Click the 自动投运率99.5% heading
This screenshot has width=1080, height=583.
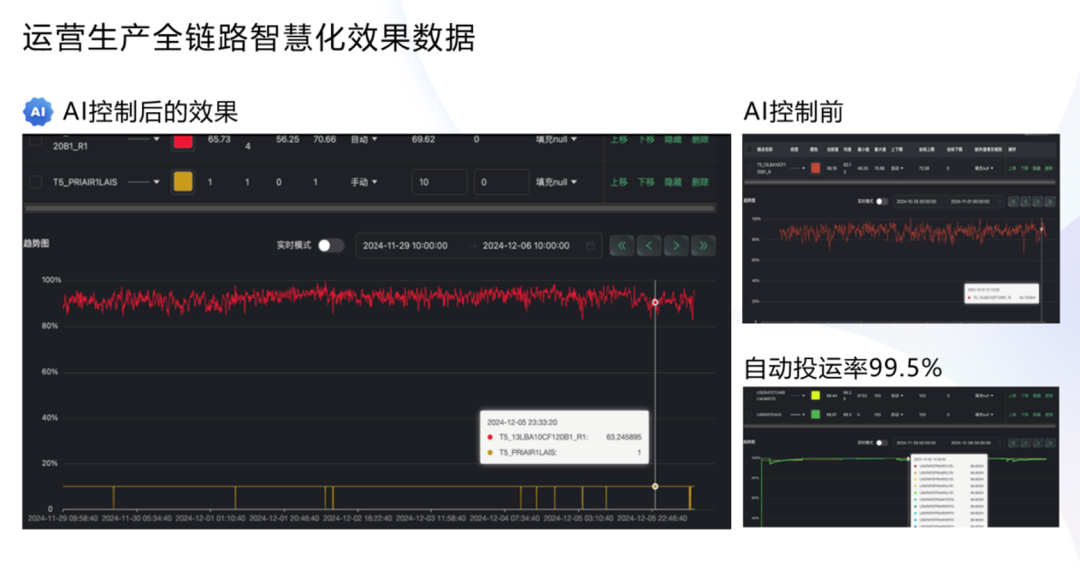(842, 368)
